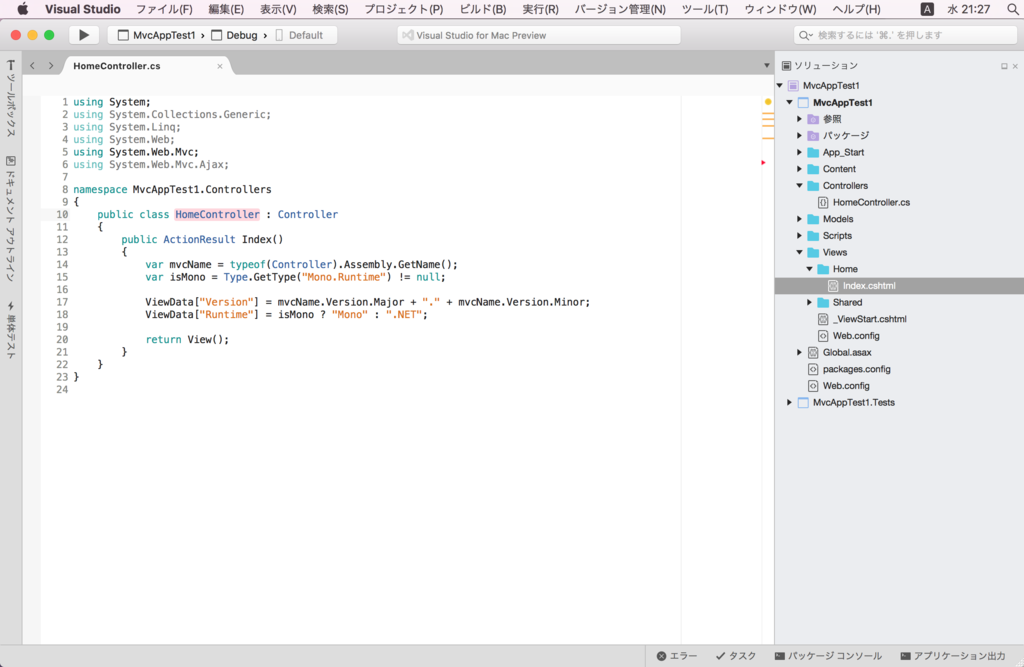This screenshot has height=667, width=1024.
Task: Expand the パッケージ packages folder
Action: pyautogui.click(x=799, y=135)
